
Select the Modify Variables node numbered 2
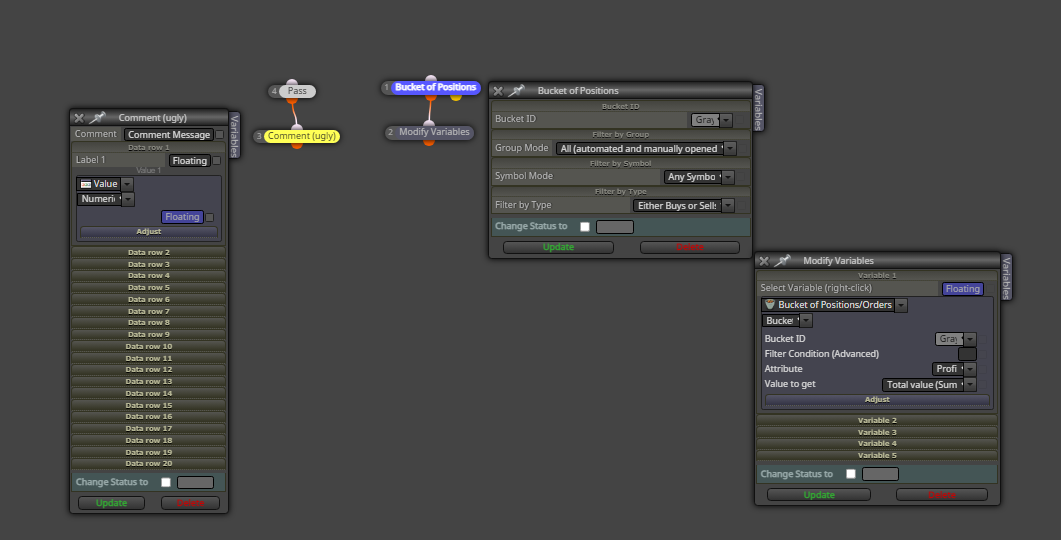tap(434, 132)
